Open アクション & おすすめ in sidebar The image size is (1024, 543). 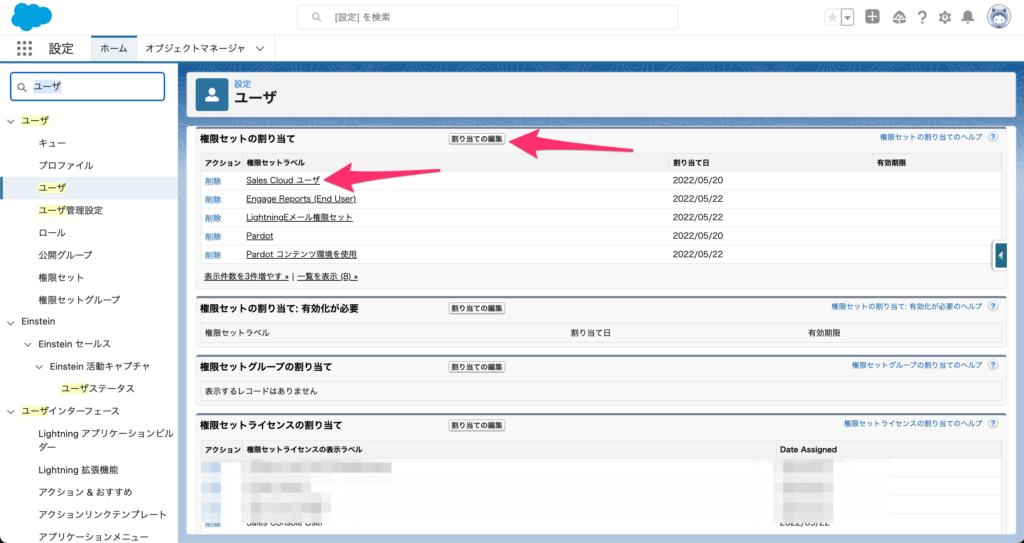[x=86, y=492]
